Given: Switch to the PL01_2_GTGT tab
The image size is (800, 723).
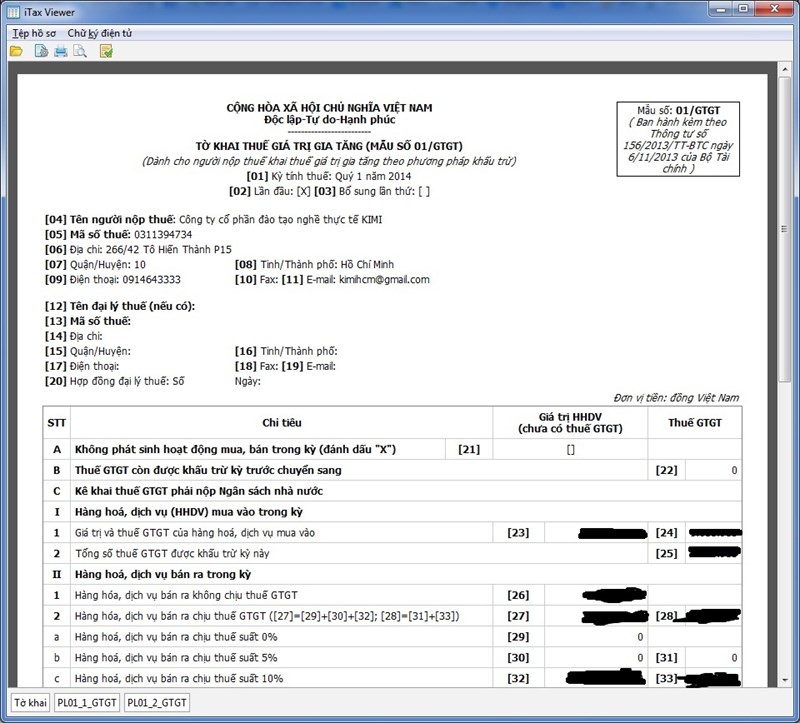Looking at the screenshot, I should point(154,703).
